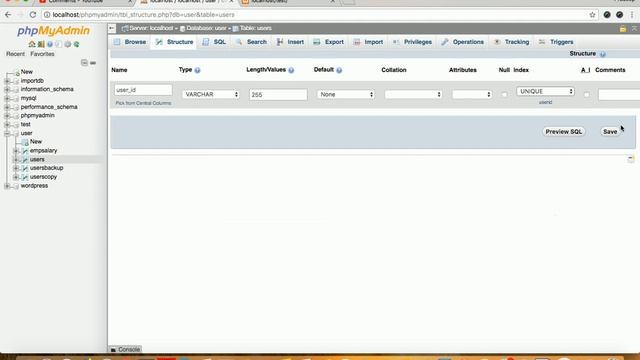The width and height of the screenshot is (640, 360).
Task: Open the Attributes dropdown
Action: [472, 94]
